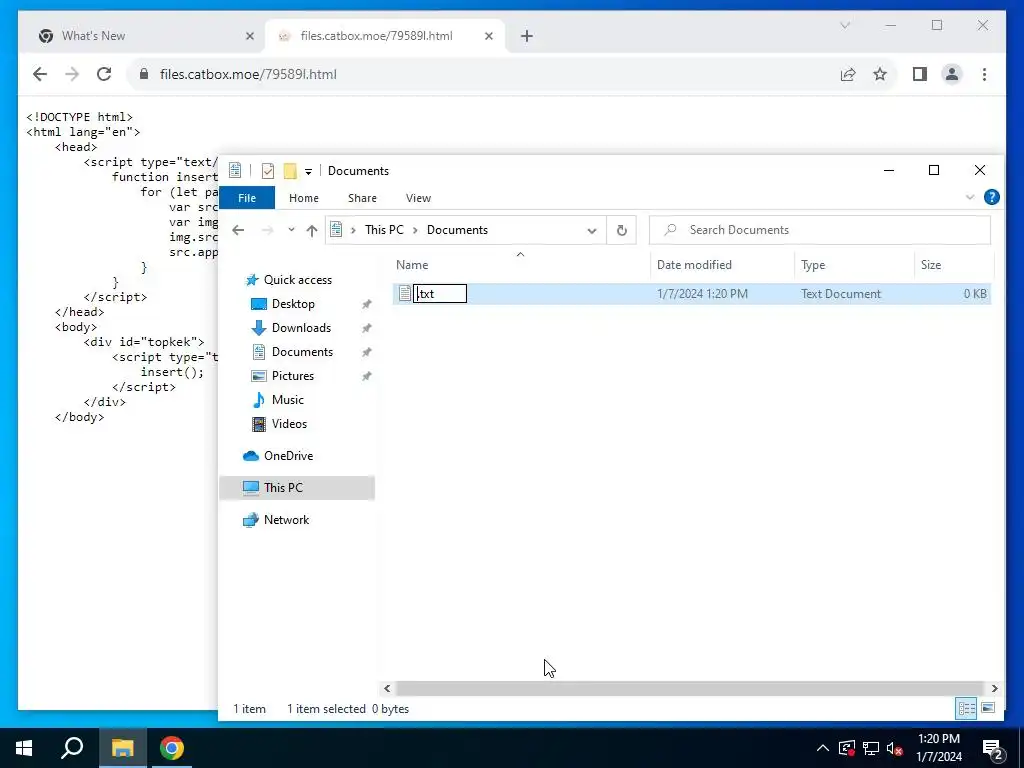Image resolution: width=1024 pixels, height=768 pixels.
Task: Open notification center icon
Action: (993, 749)
